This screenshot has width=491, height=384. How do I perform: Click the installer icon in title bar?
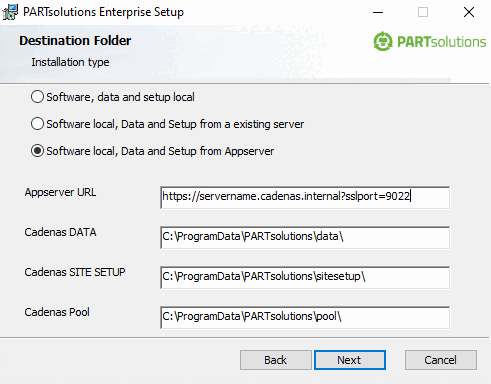click(x=10, y=12)
